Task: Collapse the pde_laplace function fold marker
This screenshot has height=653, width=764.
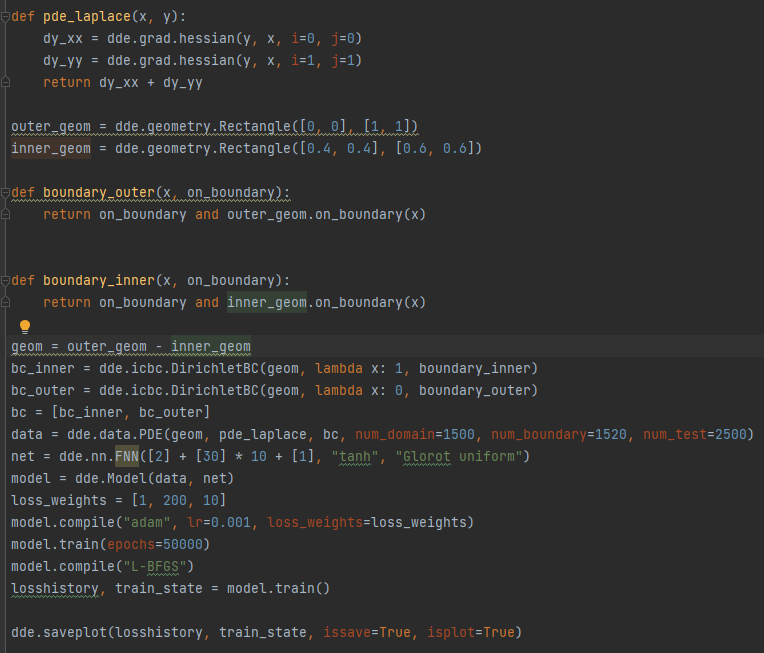Action: click(5, 17)
